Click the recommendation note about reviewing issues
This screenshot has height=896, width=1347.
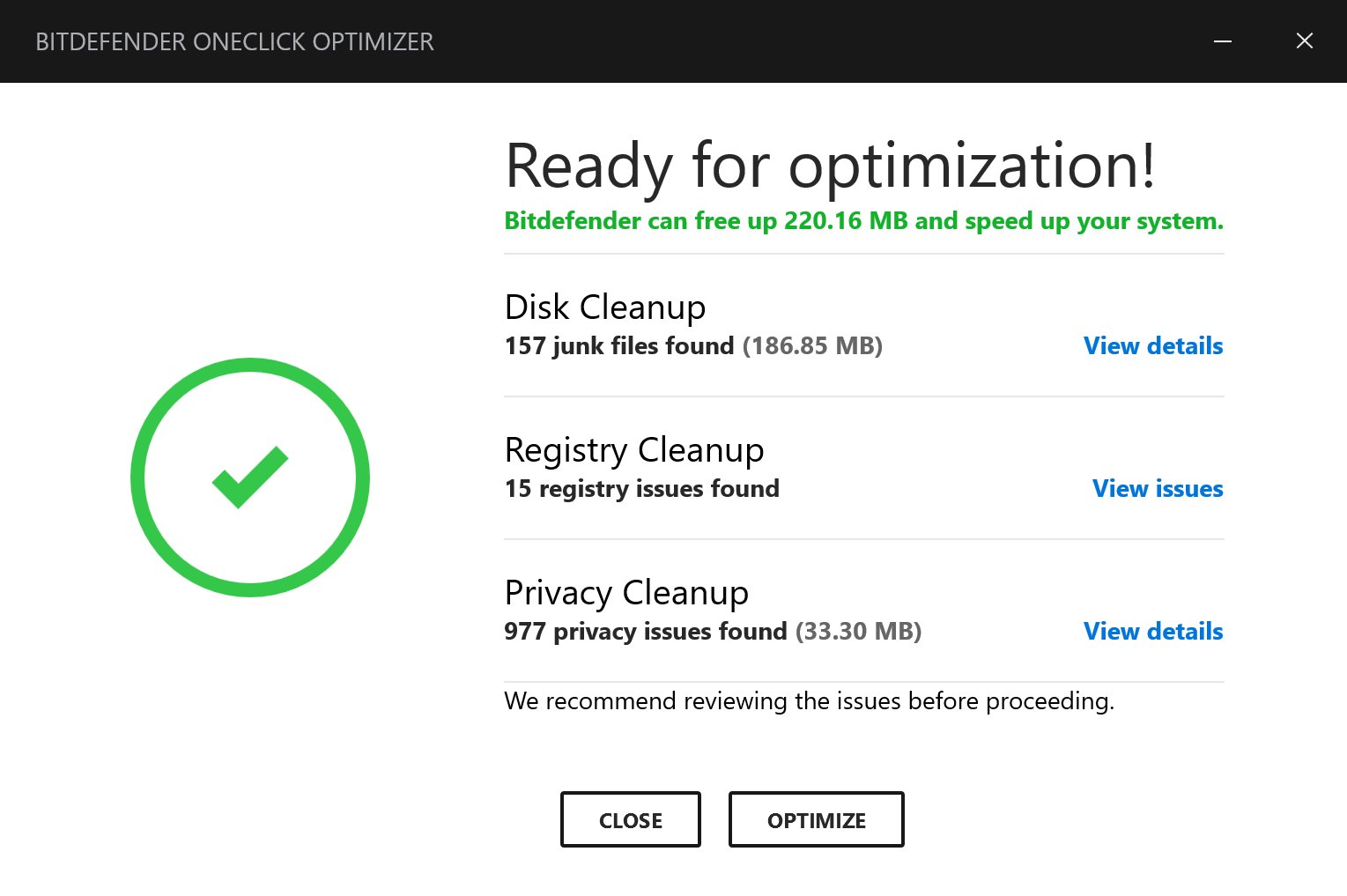tap(810, 701)
